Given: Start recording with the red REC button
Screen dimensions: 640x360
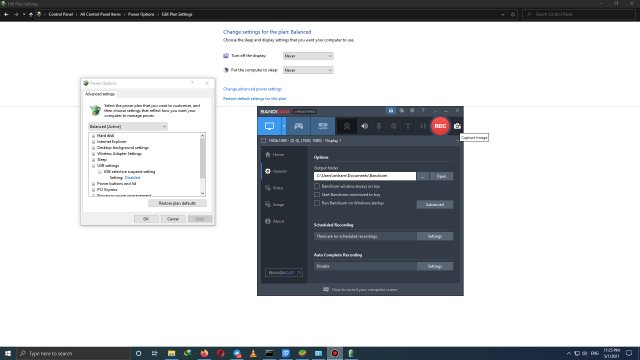Looking at the screenshot, I should [x=440, y=126].
